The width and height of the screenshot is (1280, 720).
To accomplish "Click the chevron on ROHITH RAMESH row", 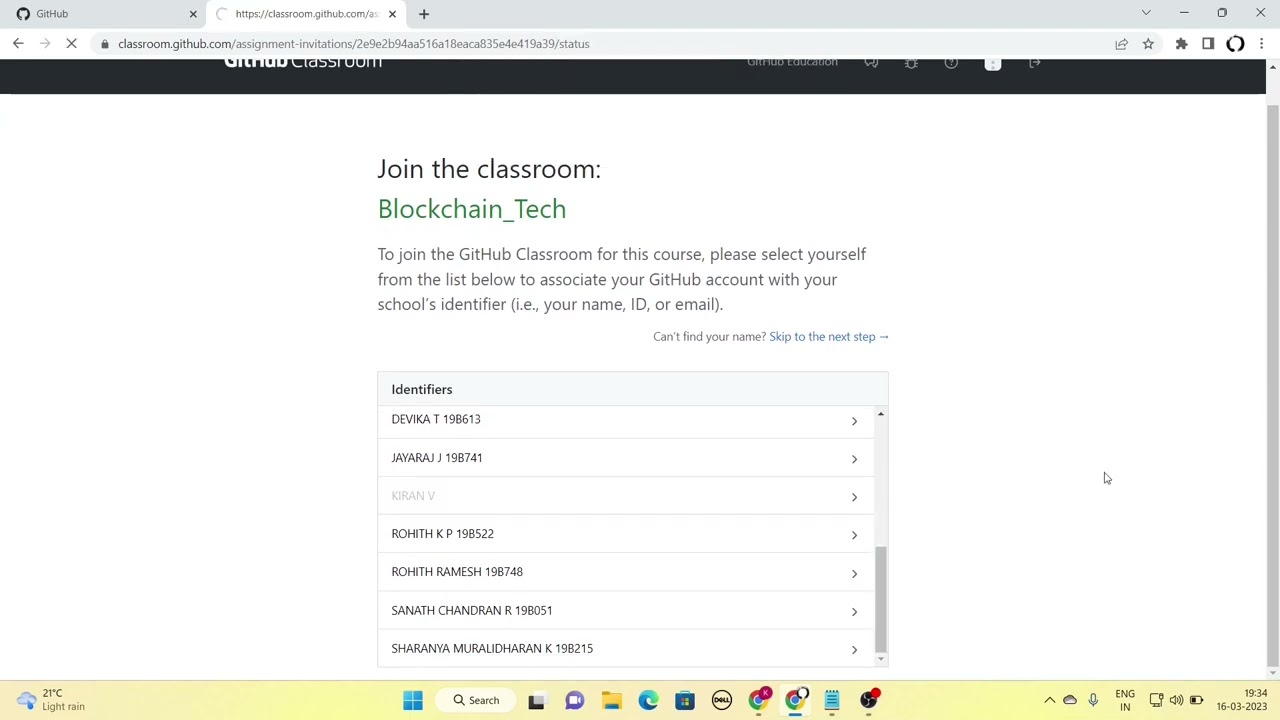I will pos(854,573).
